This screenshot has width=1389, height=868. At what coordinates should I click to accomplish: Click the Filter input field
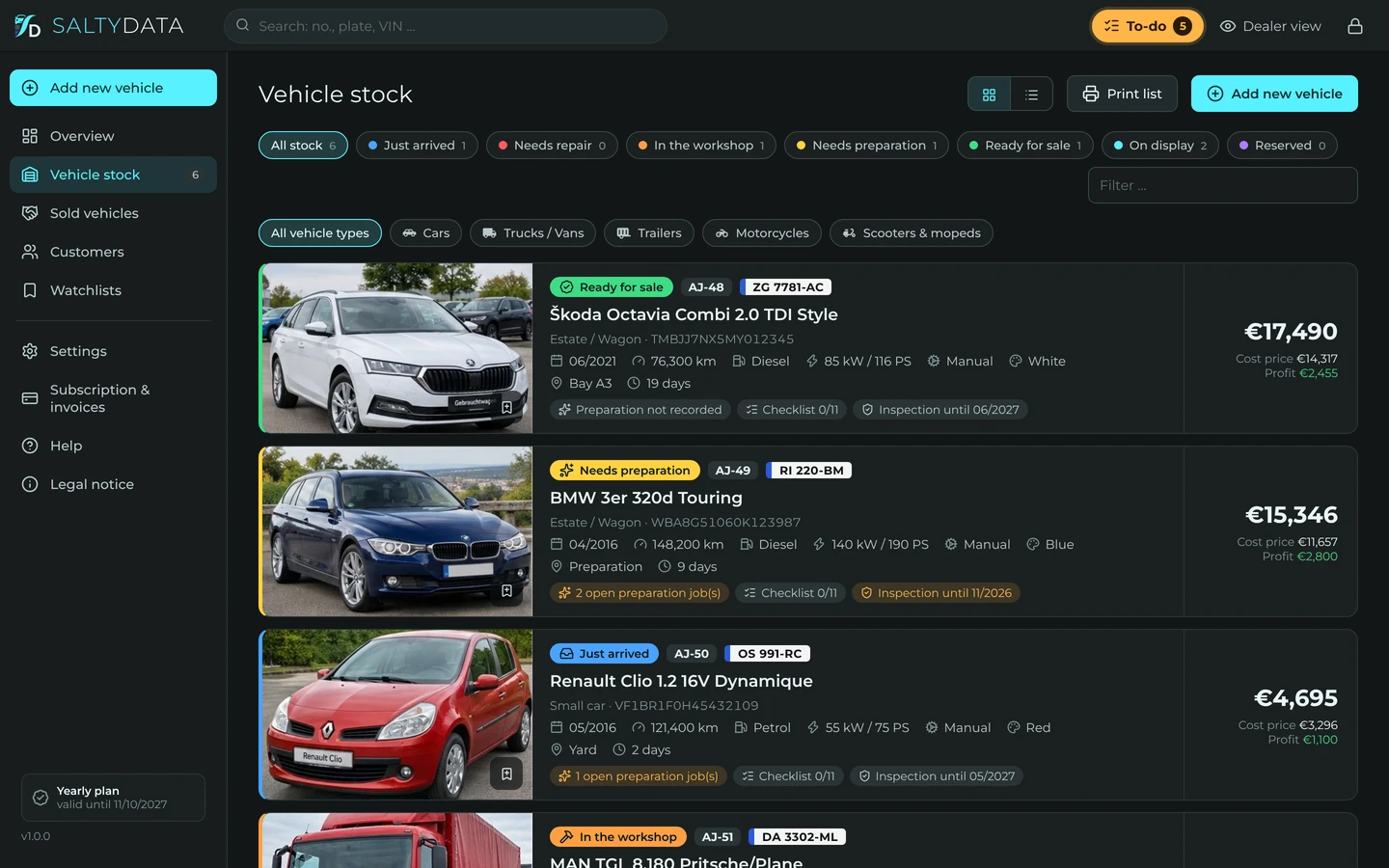[x=1222, y=185]
